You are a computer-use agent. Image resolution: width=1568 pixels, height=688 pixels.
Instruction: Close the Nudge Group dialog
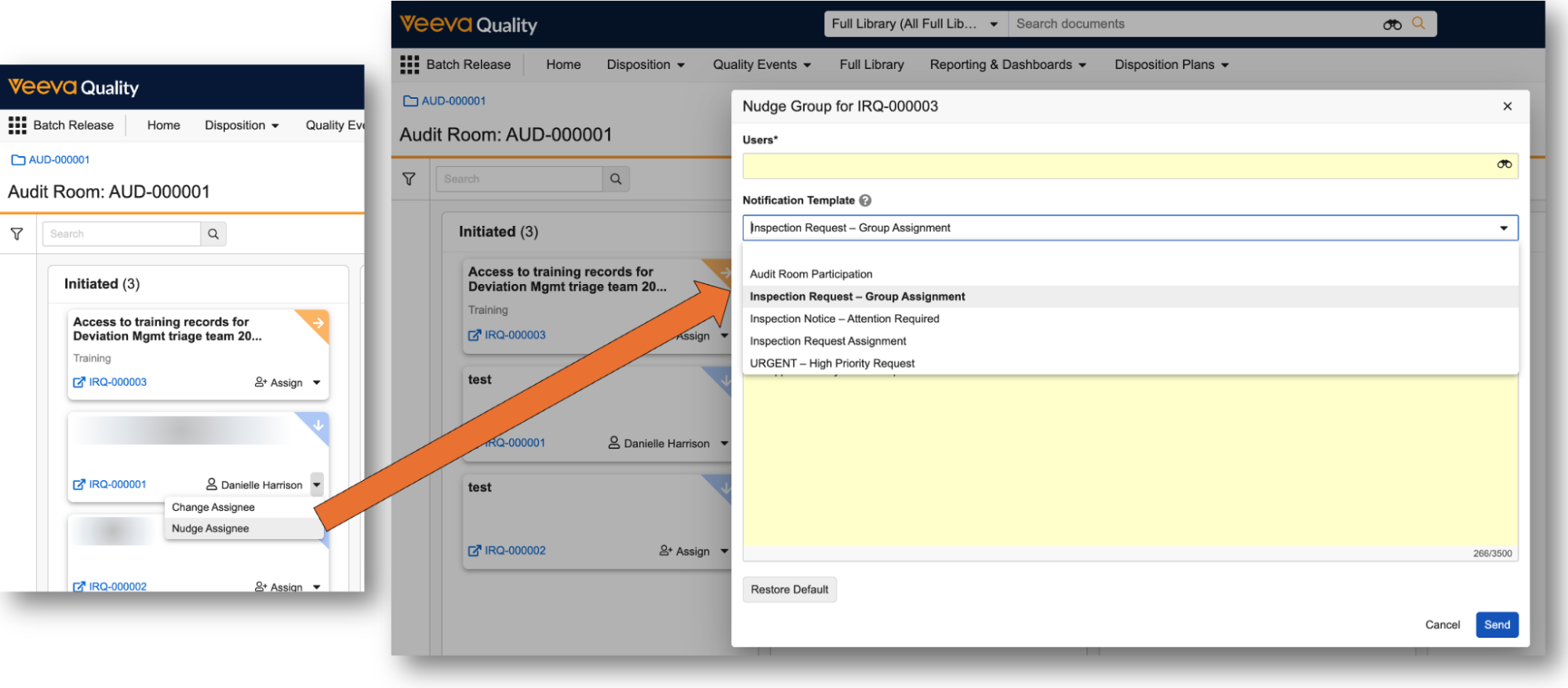coord(1507,107)
